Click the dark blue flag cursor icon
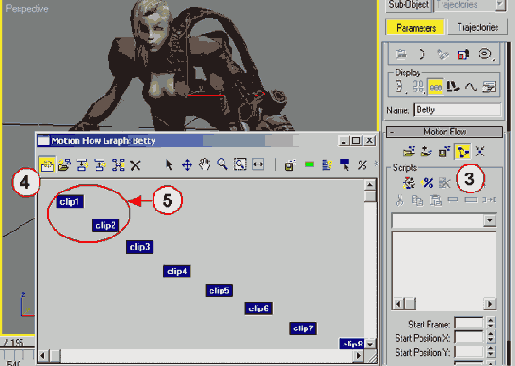Viewport: 515px width, 366px height. pyautogui.click(x=345, y=165)
